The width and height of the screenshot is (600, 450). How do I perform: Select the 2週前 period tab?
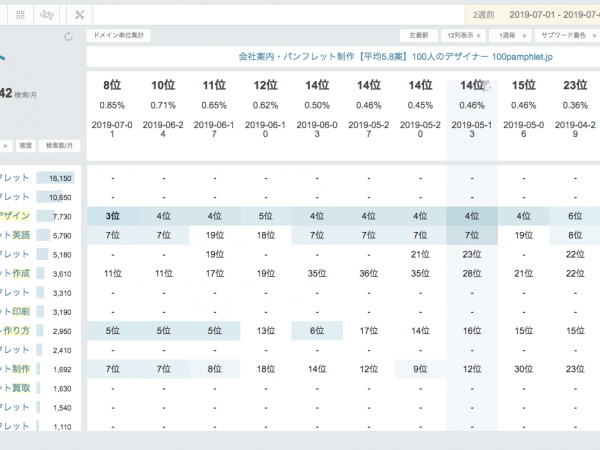pyautogui.click(x=483, y=15)
